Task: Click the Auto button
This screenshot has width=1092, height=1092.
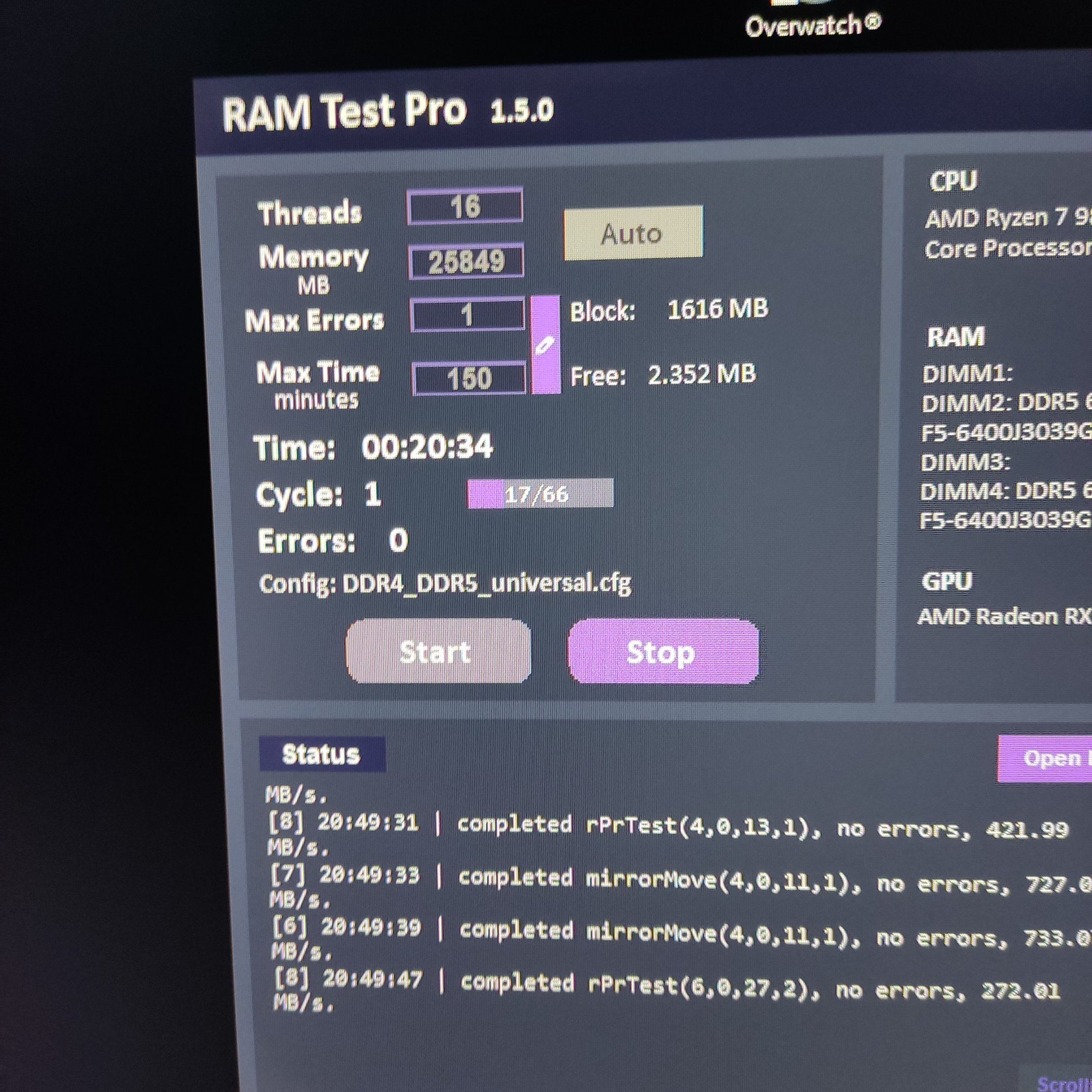Action: tap(633, 233)
